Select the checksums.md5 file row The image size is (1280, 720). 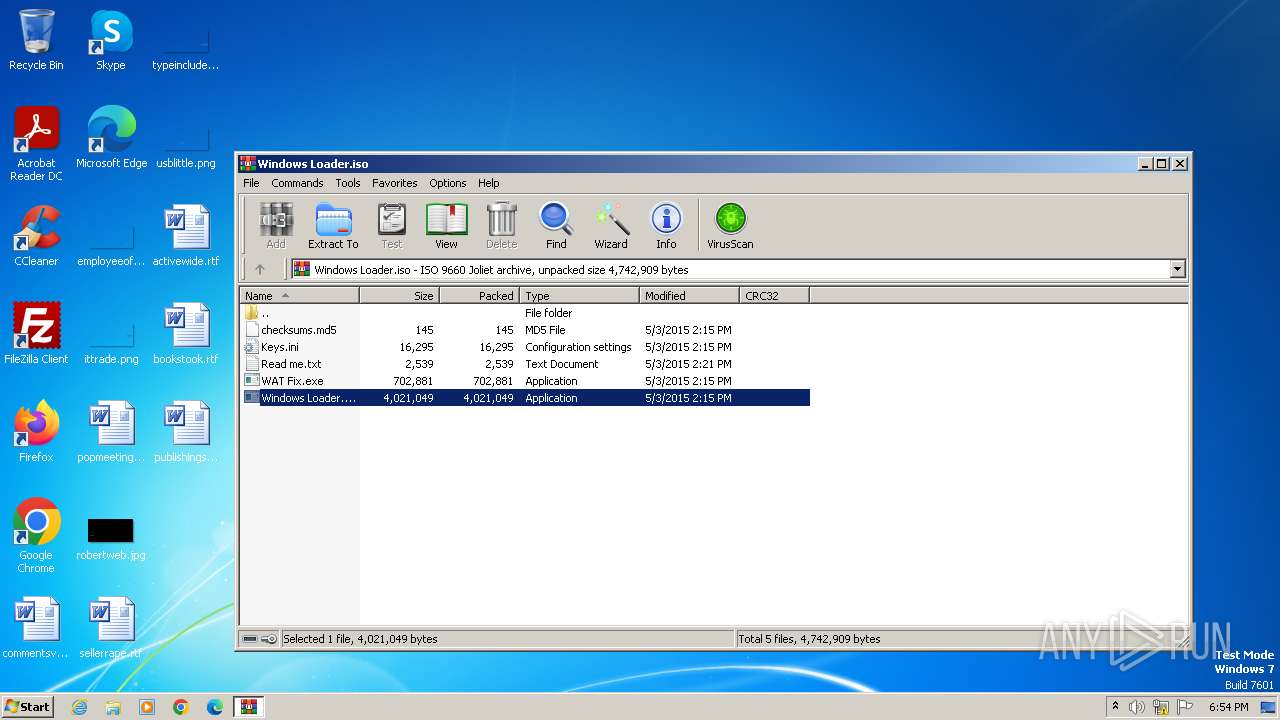click(525, 330)
